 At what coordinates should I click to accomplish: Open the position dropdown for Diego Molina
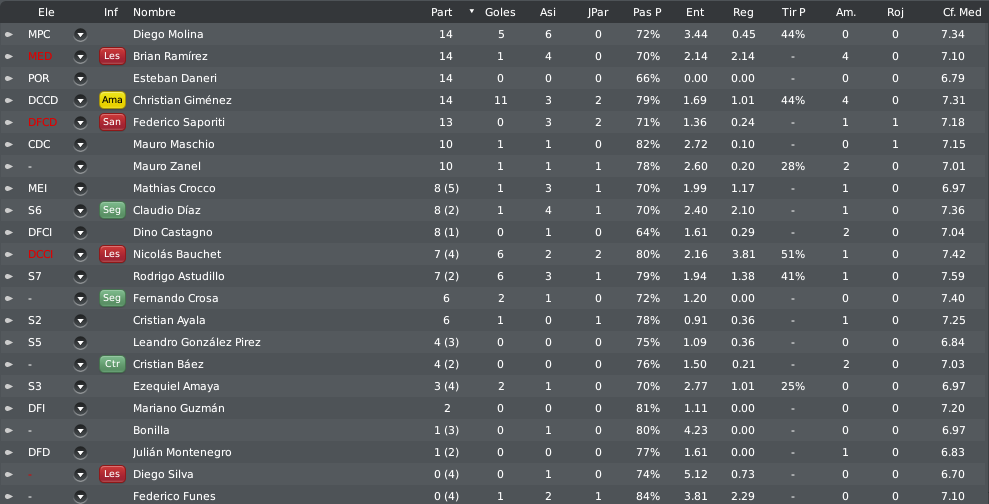[x=80, y=35]
